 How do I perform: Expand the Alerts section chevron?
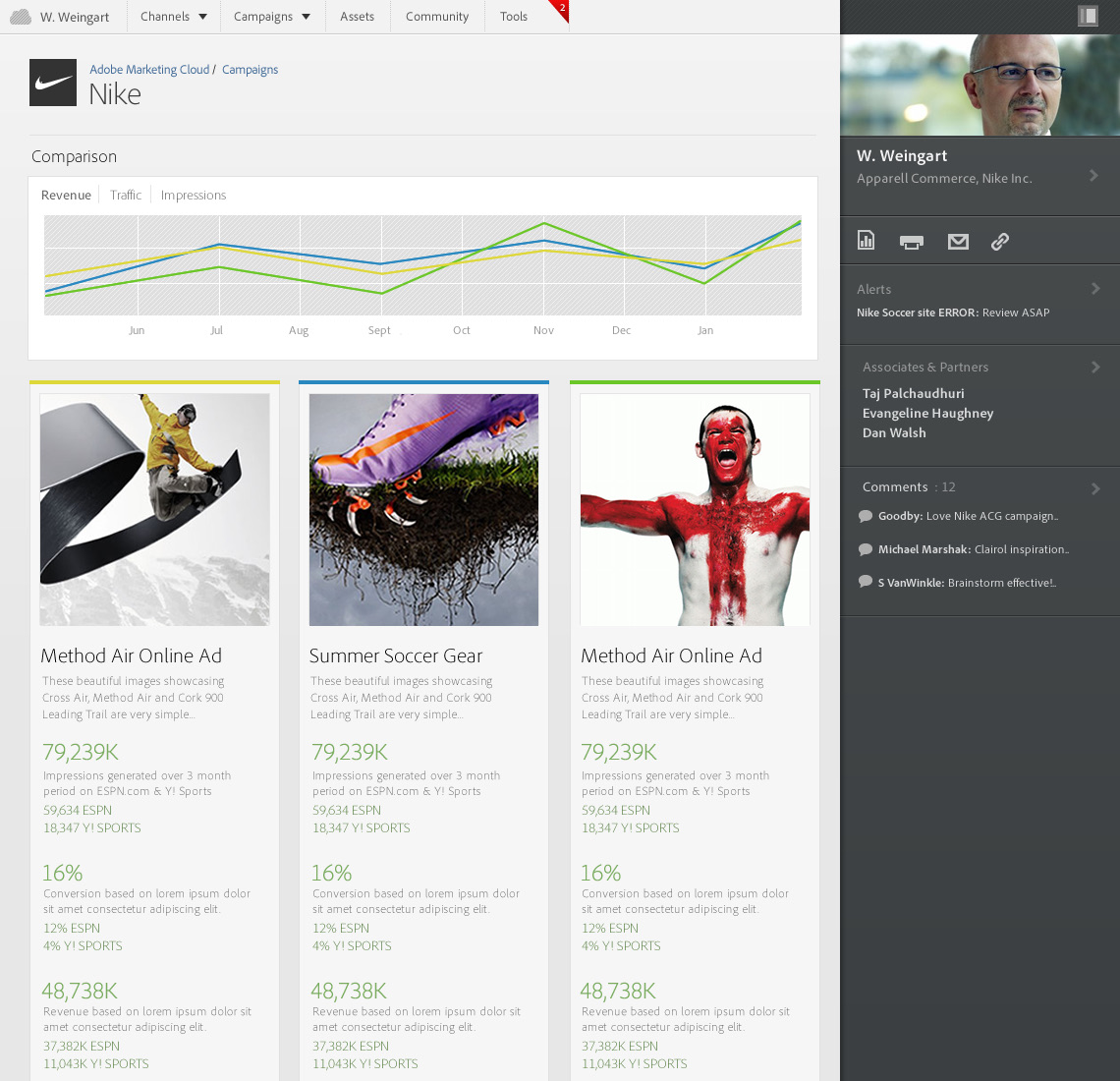point(1095,288)
